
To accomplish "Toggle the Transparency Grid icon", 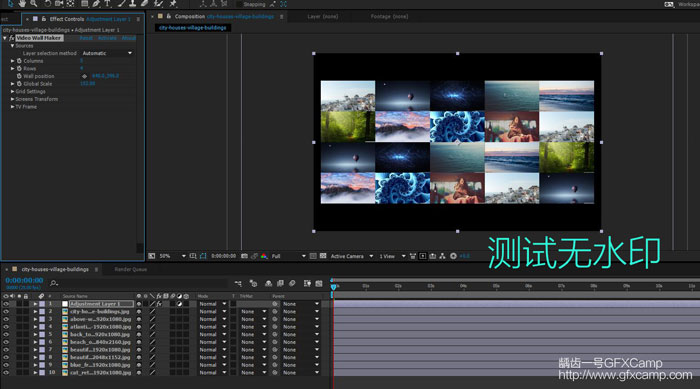I will pos(323,256).
